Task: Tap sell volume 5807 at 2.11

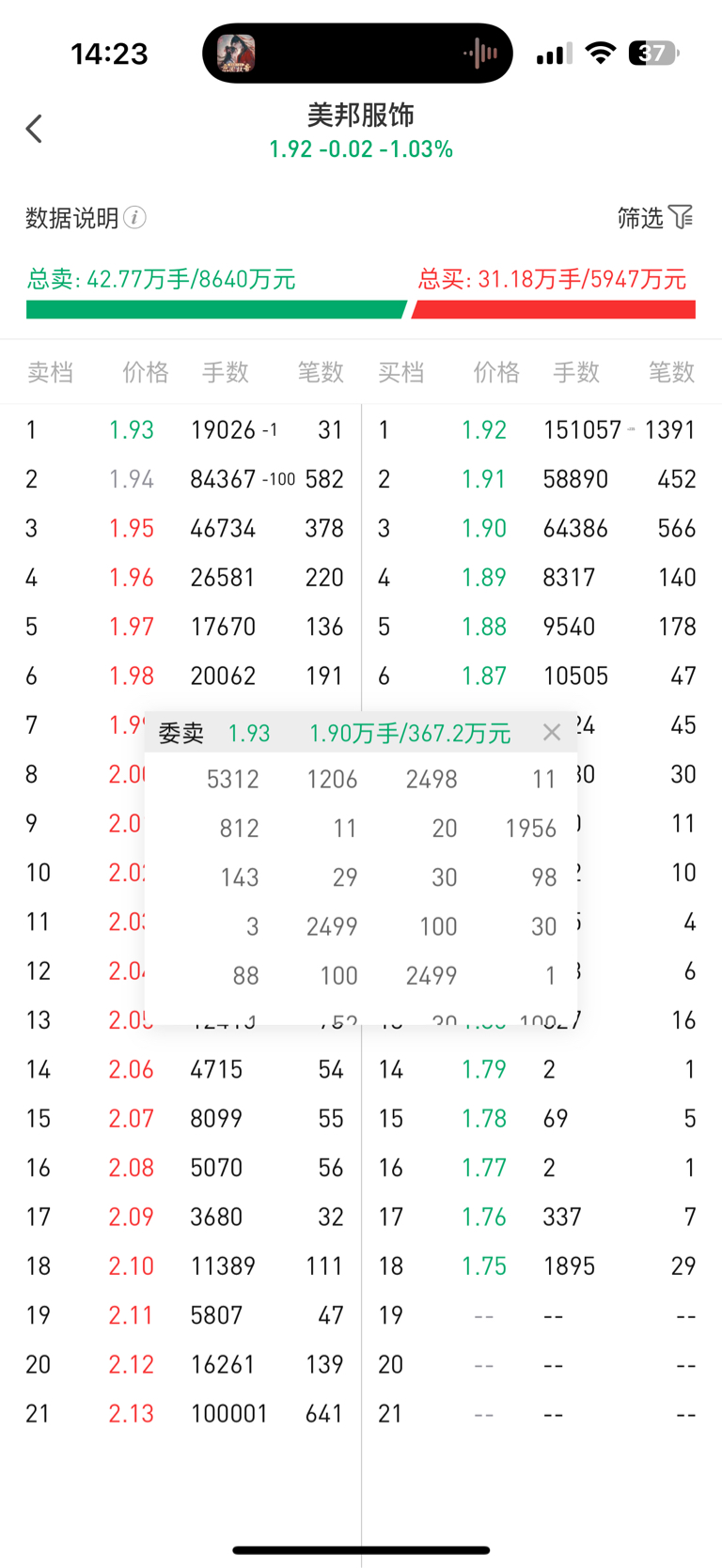Action: coord(216,1315)
